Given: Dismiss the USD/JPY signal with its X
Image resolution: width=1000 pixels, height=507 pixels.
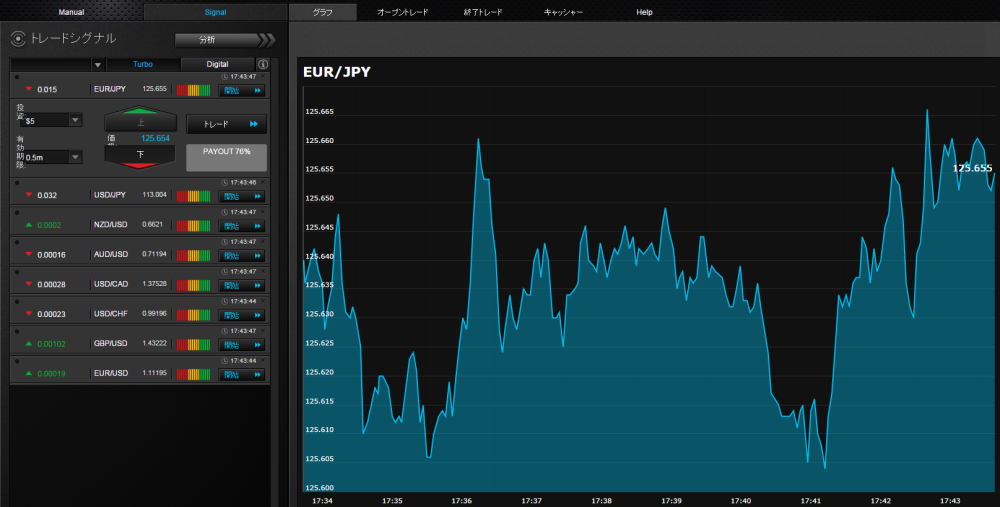Looking at the screenshot, I should [x=263, y=182].
